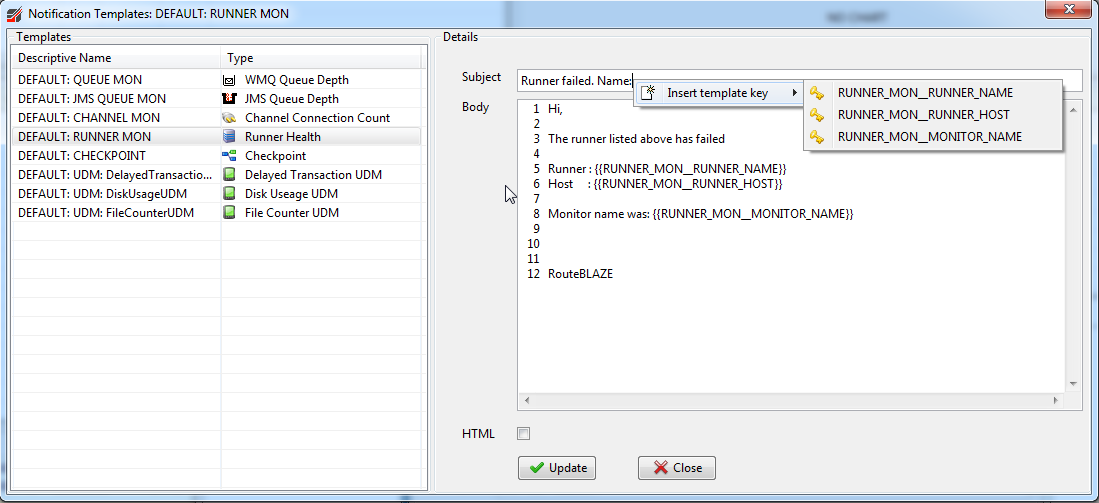Pick RUNNER_MON__MONITOR_NAME from the submenu

point(929,137)
